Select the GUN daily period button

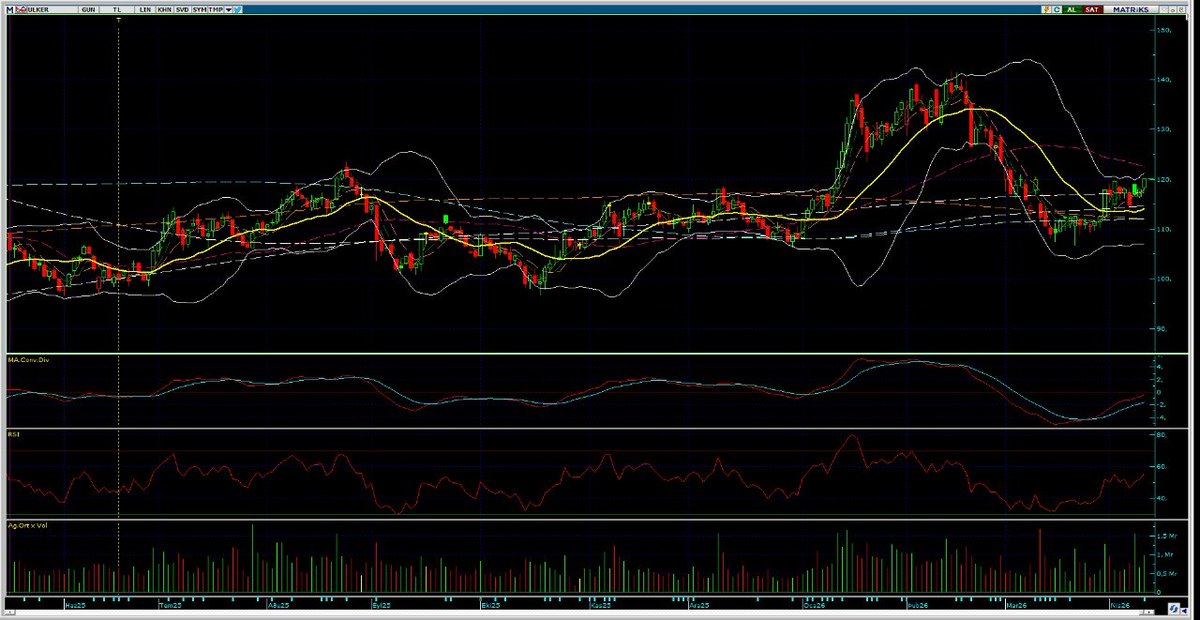click(x=89, y=10)
